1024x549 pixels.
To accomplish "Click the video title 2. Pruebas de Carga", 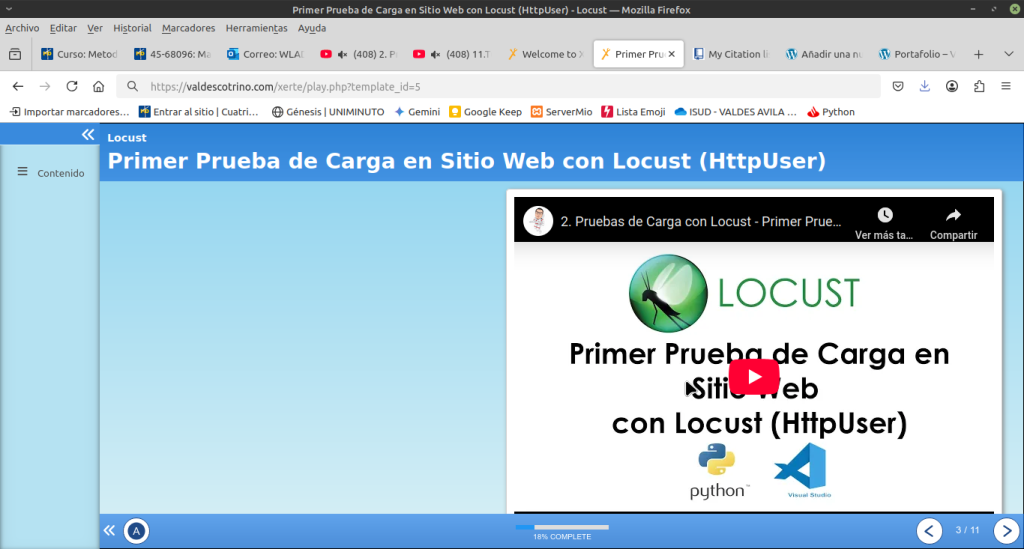I will [x=701, y=221].
